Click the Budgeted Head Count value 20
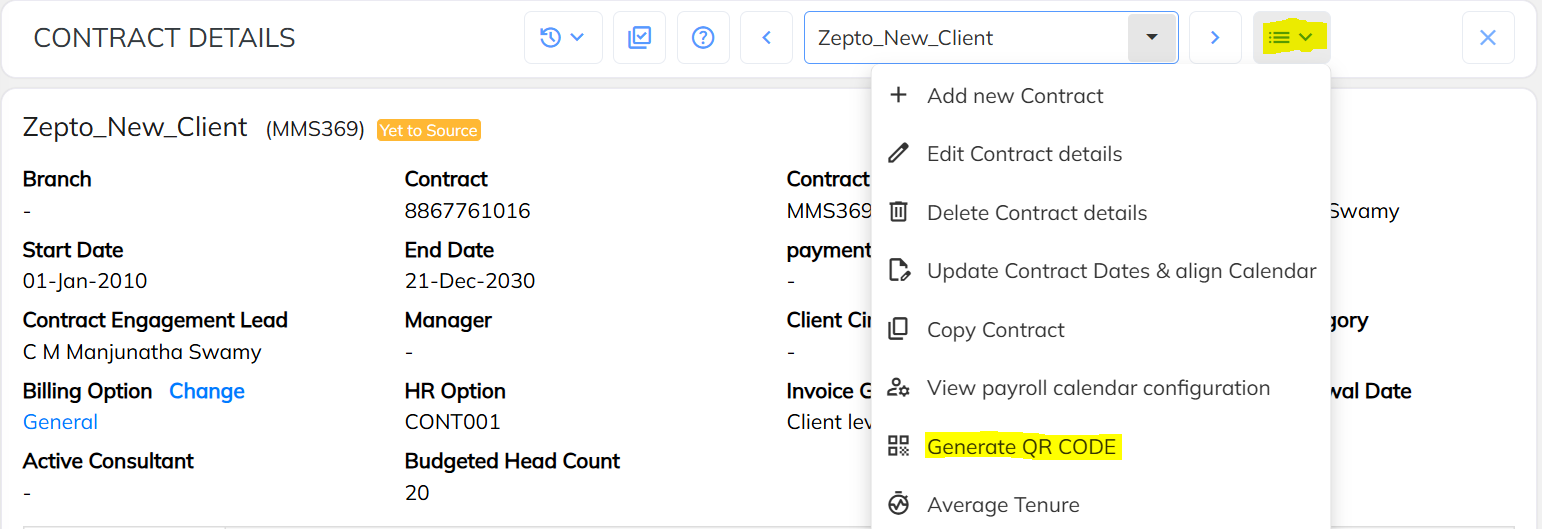The width and height of the screenshot is (1542, 529). click(417, 493)
